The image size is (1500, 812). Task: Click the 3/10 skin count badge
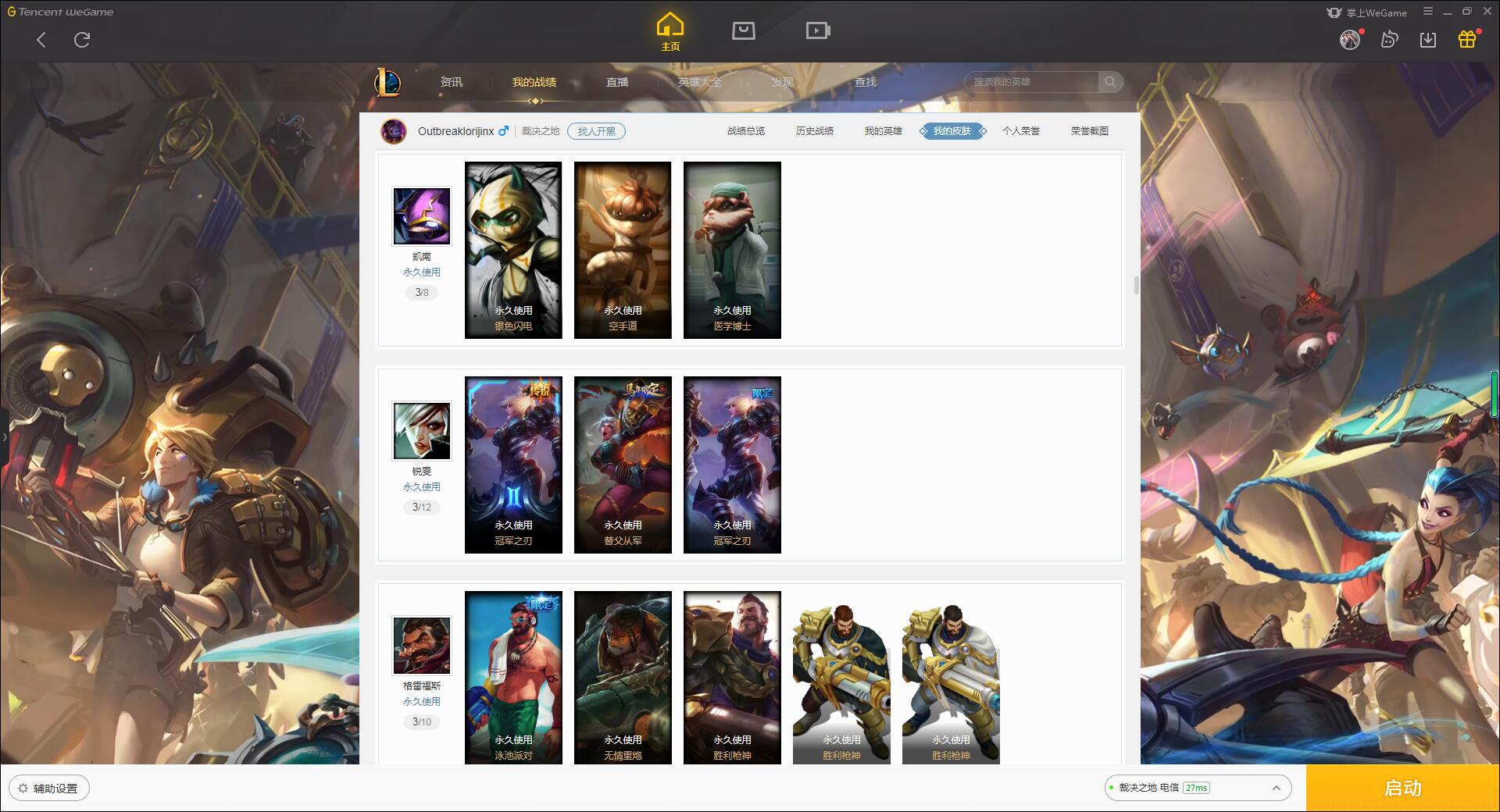click(x=422, y=722)
